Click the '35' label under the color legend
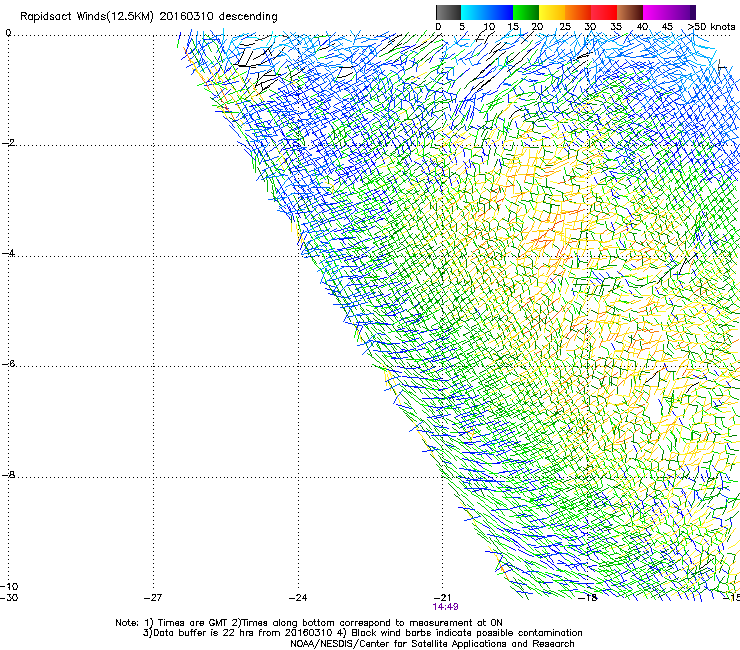This screenshot has height=650, width=740. tap(616, 27)
